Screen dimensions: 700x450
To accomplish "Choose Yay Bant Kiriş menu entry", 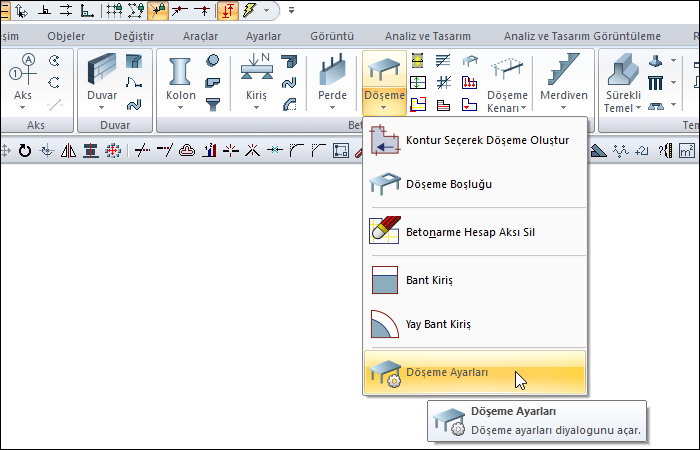I will 475,324.
